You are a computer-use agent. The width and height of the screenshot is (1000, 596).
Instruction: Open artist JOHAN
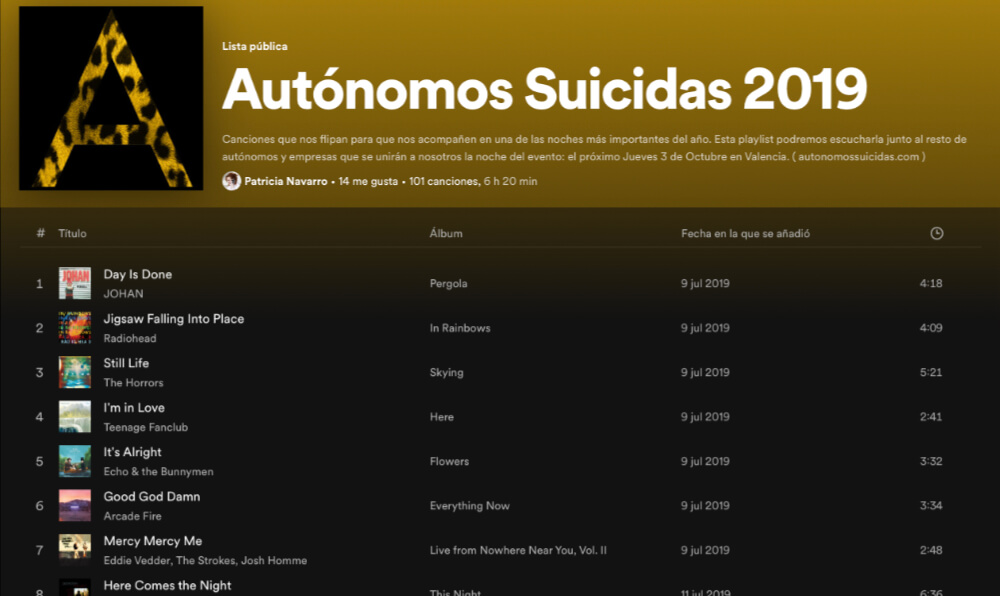[123, 294]
